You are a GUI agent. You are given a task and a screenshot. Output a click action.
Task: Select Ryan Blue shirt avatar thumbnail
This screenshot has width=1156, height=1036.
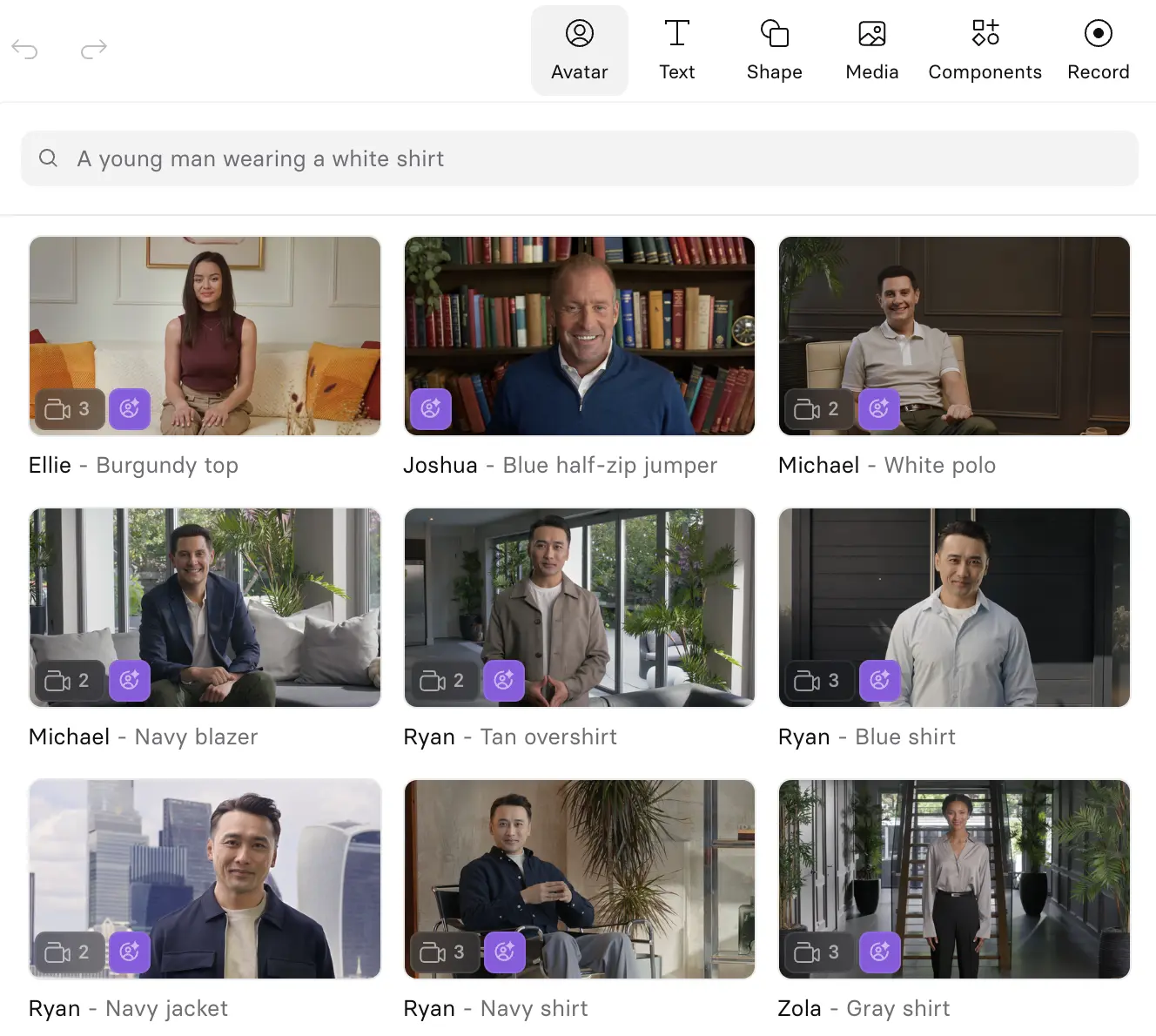[954, 608]
